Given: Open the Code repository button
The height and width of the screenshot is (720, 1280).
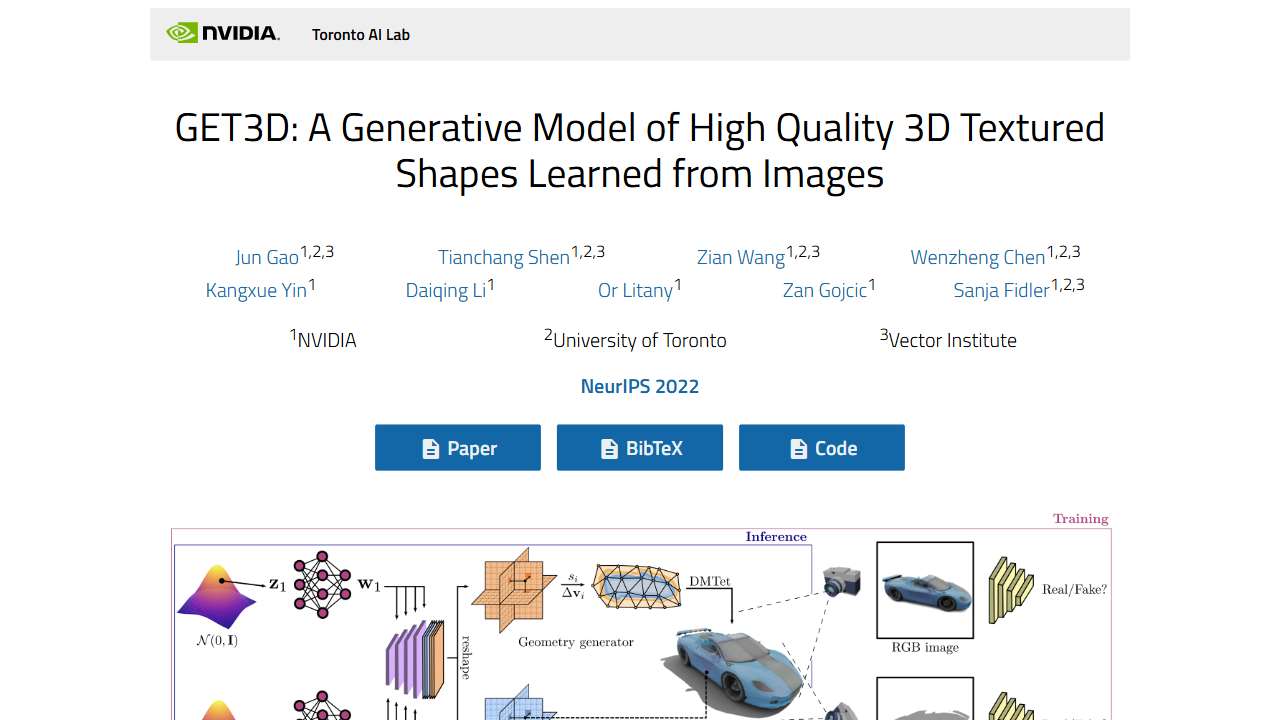Looking at the screenshot, I should (x=822, y=448).
